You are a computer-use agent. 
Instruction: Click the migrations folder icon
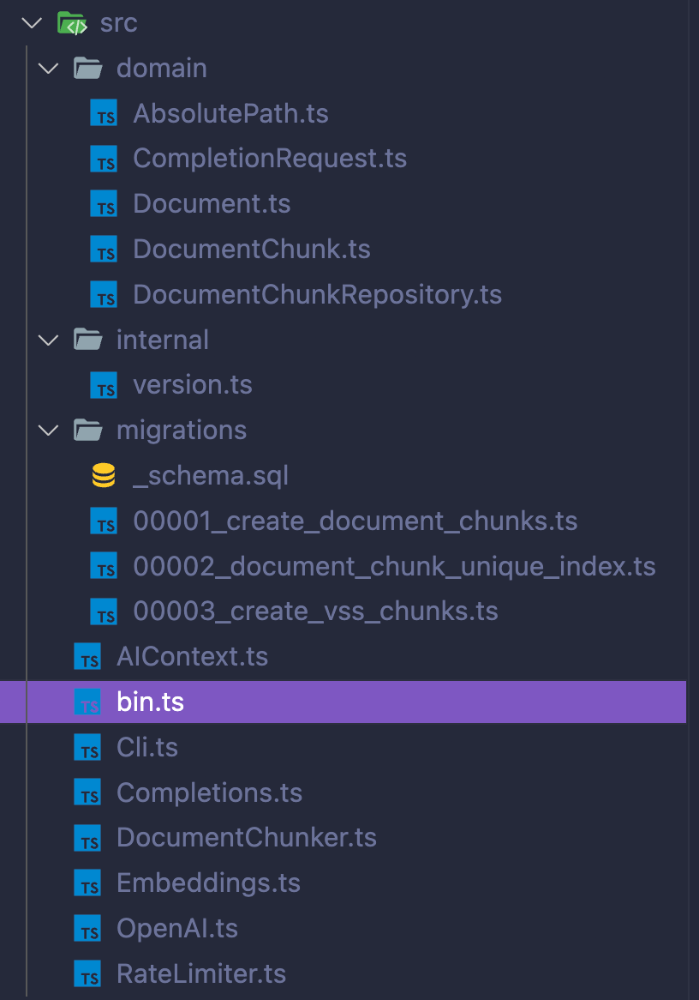88,431
